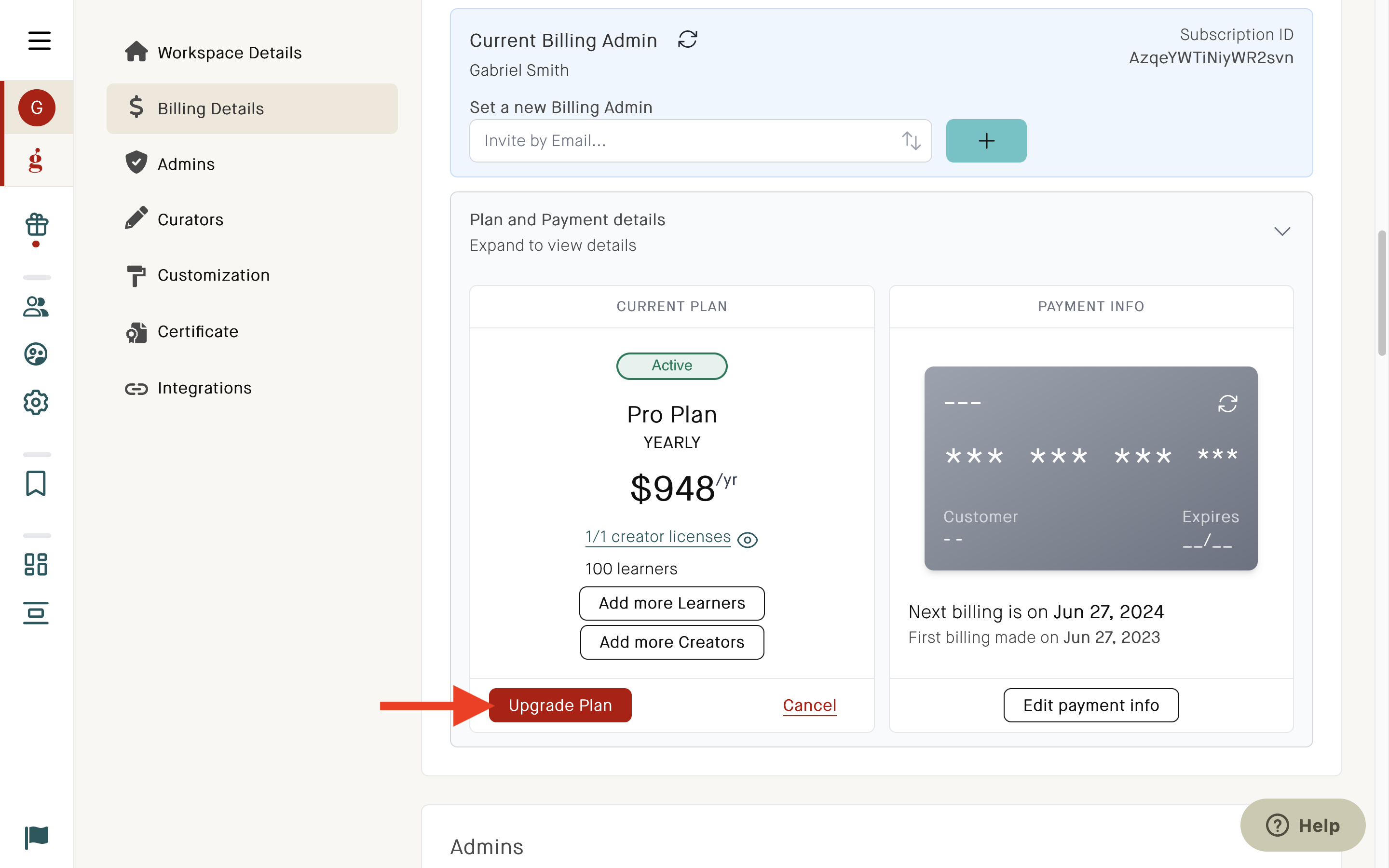Refresh the payment card info icon
Viewport: 1389px width, 868px height.
click(1228, 404)
